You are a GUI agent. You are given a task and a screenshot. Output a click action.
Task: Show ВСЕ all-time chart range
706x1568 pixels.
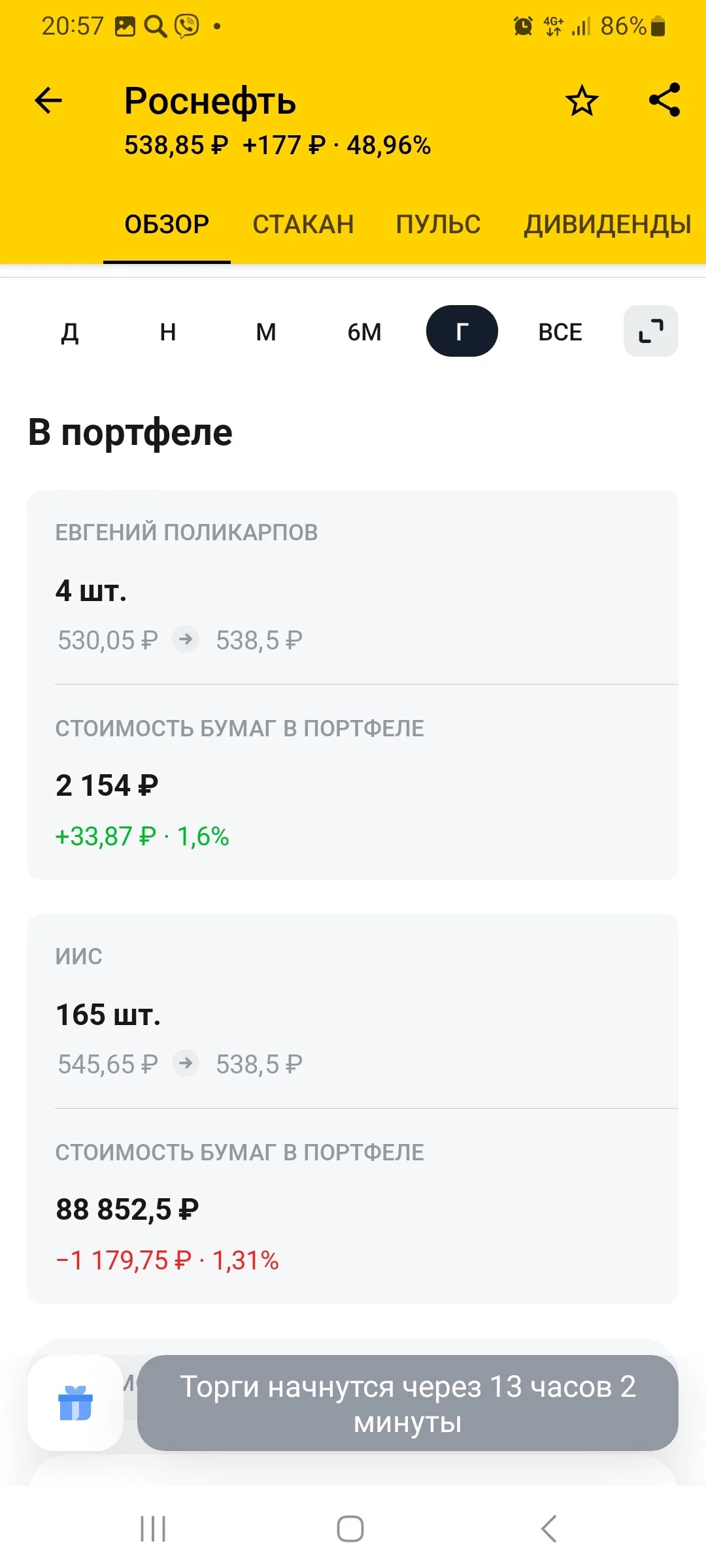pos(560,331)
